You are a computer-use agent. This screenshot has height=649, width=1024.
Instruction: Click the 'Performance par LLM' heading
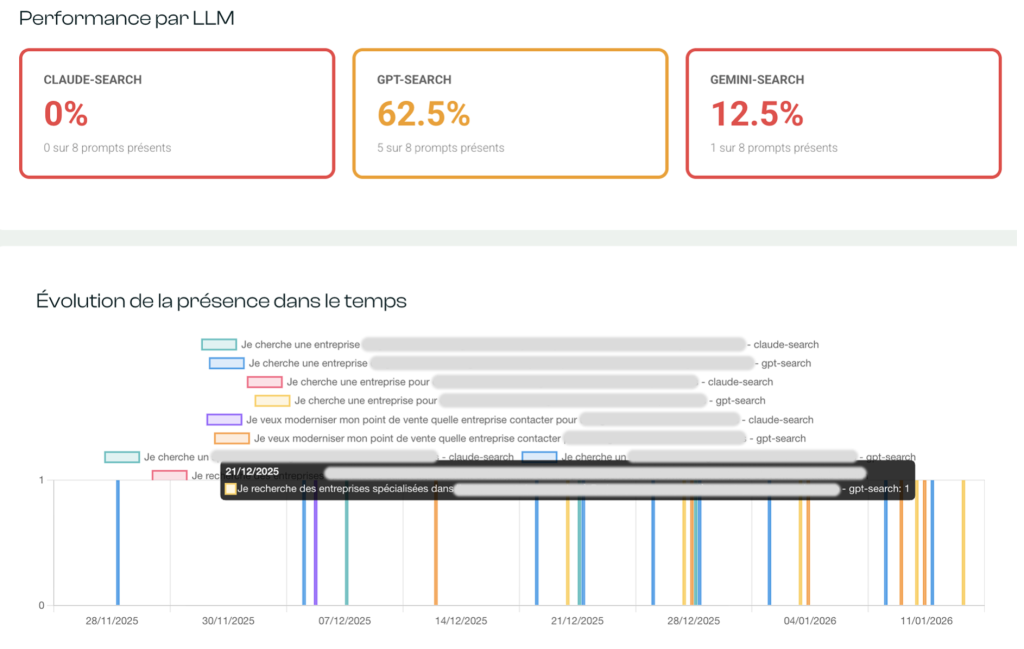[127, 18]
